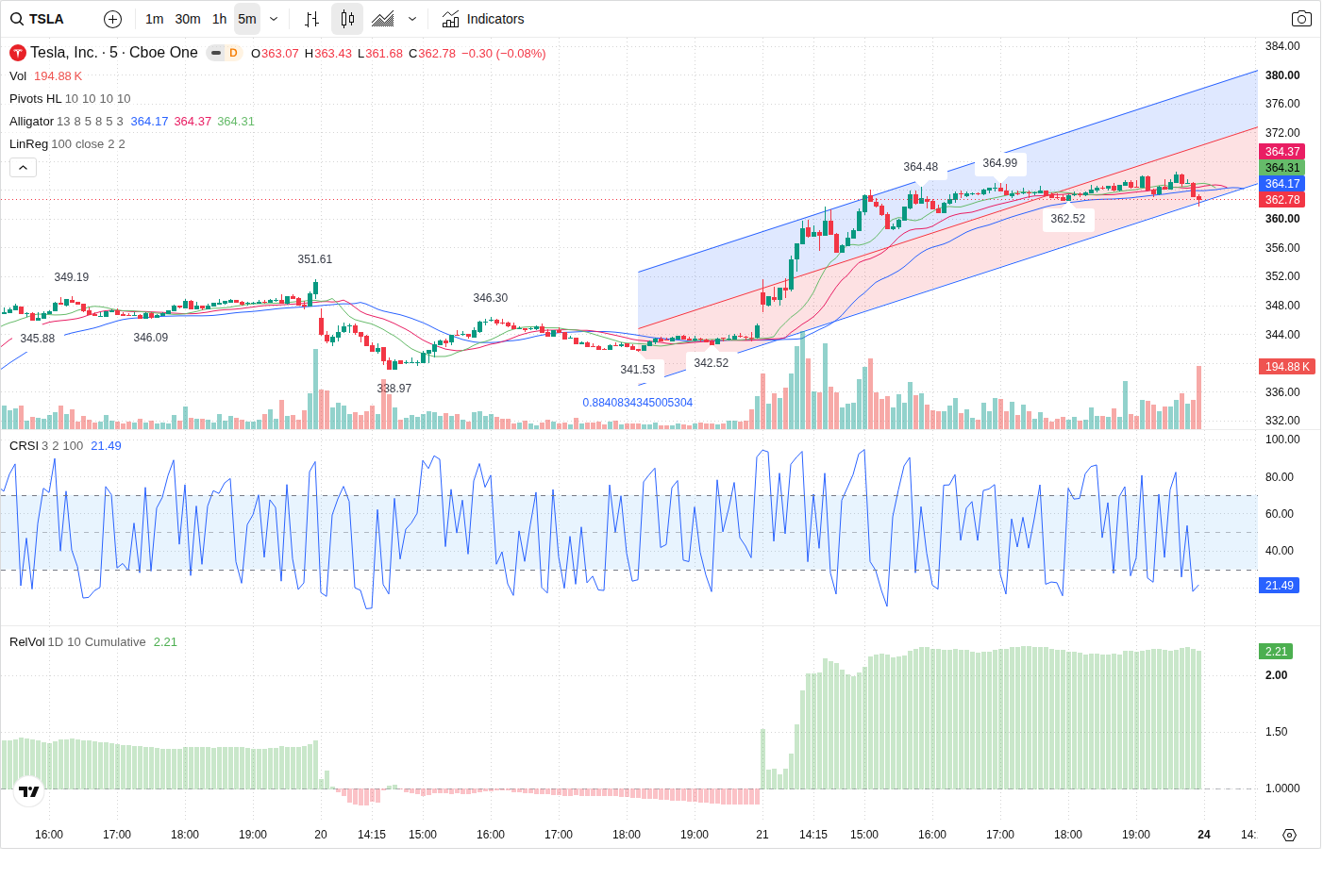Click the 345.88 pivot low label
The height and width of the screenshot is (896, 1340).
(38, 339)
